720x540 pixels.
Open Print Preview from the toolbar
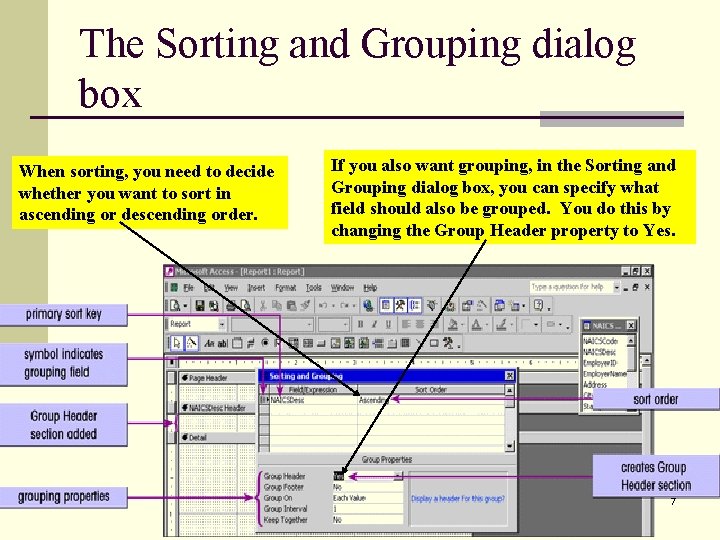coord(246,305)
